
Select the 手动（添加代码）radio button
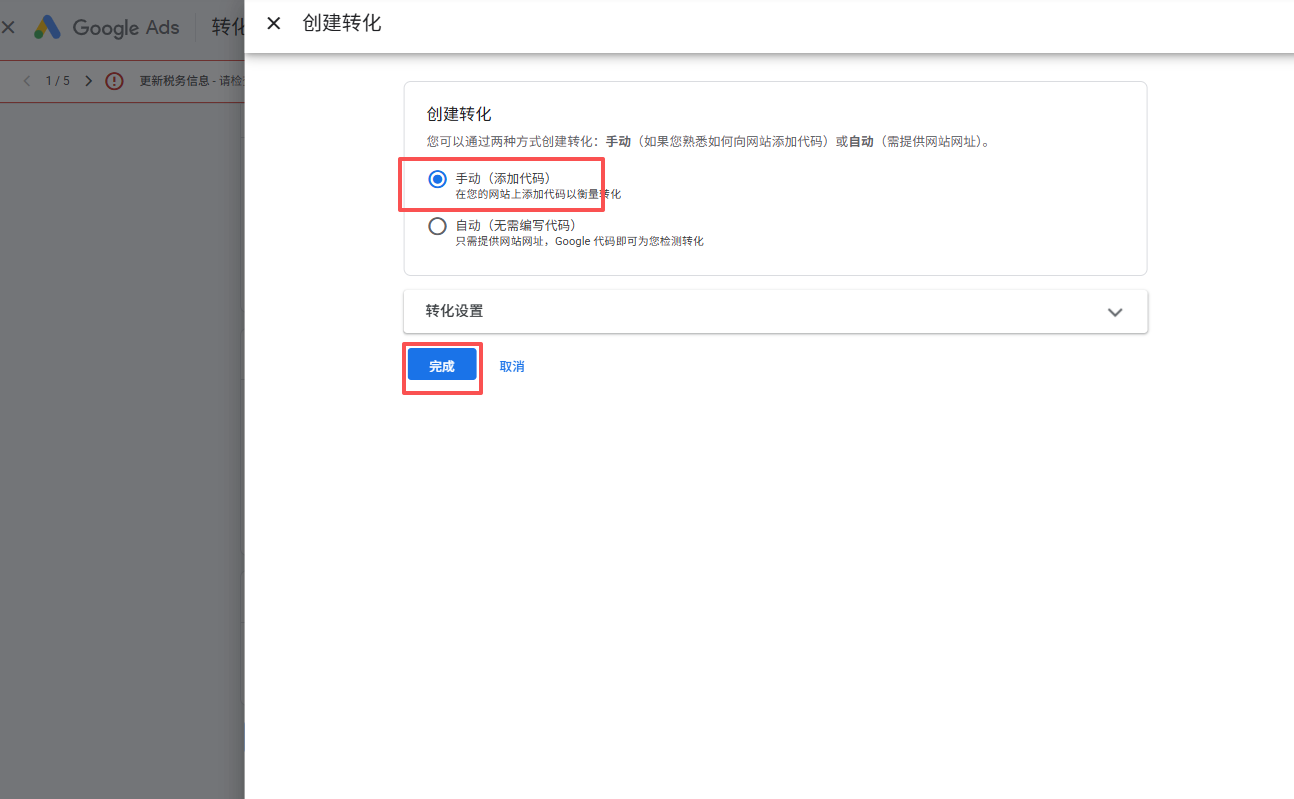click(437, 179)
